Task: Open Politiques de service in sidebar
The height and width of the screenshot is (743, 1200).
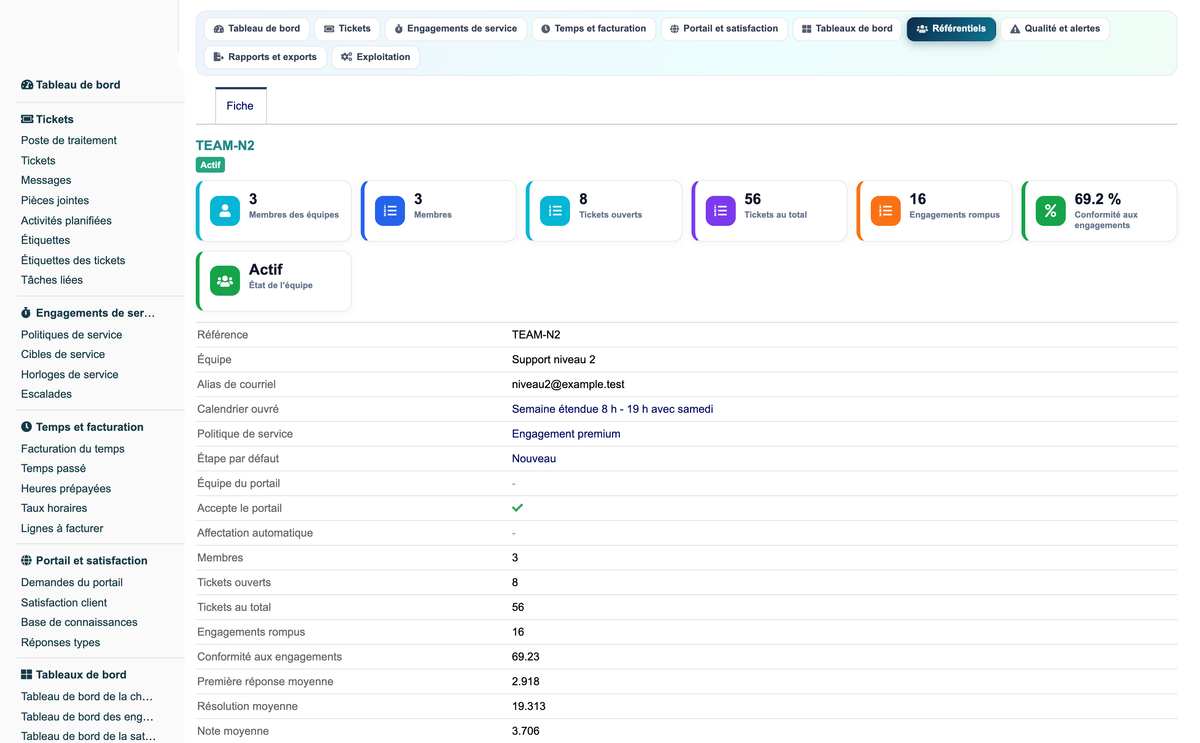Action: (x=72, y=335)
